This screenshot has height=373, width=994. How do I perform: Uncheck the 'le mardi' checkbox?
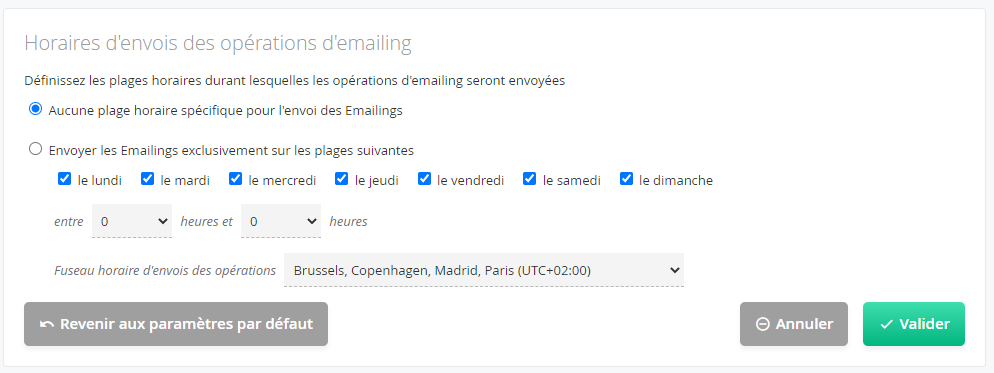[x=147, y=179]
